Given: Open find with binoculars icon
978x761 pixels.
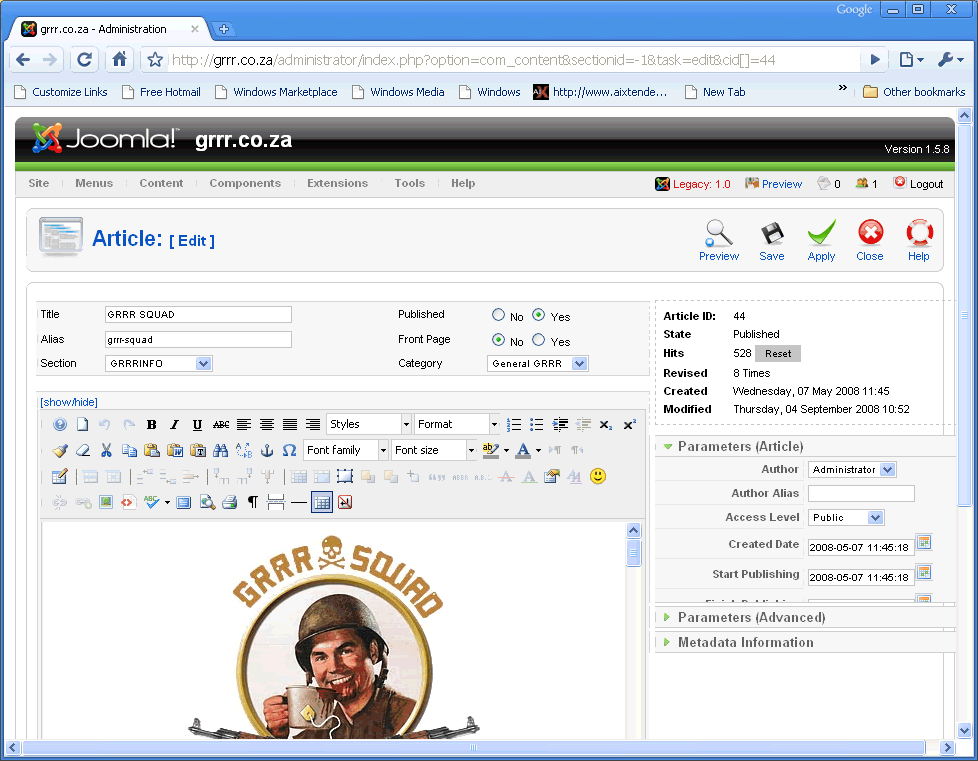Looking at the screenshot, I should pyautogui.click(x=220, y=450).
